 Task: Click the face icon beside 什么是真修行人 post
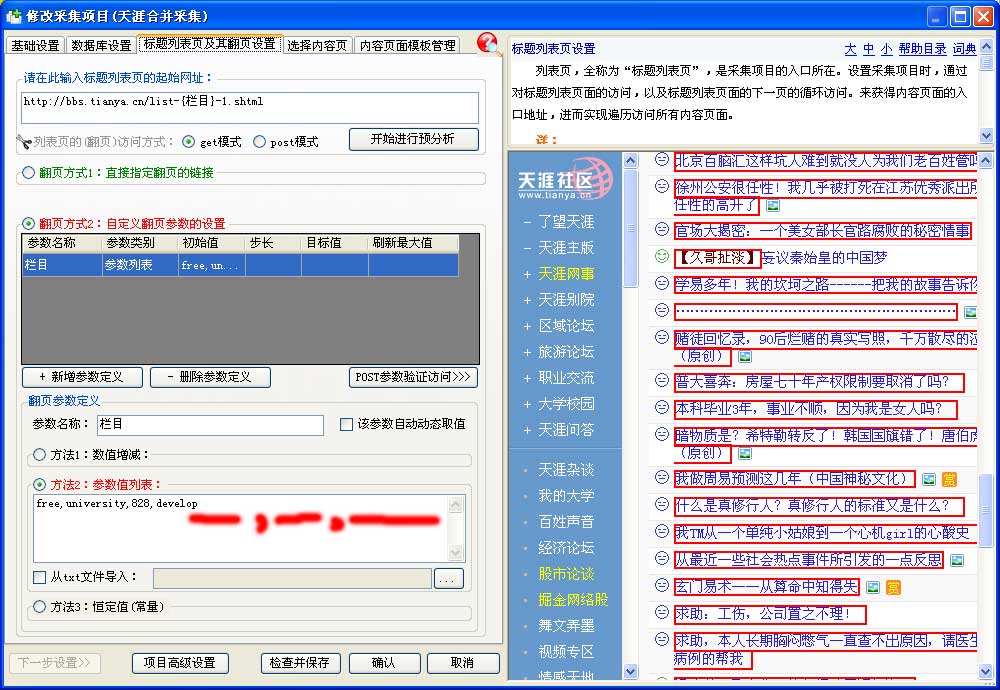[x=662, y=505]
